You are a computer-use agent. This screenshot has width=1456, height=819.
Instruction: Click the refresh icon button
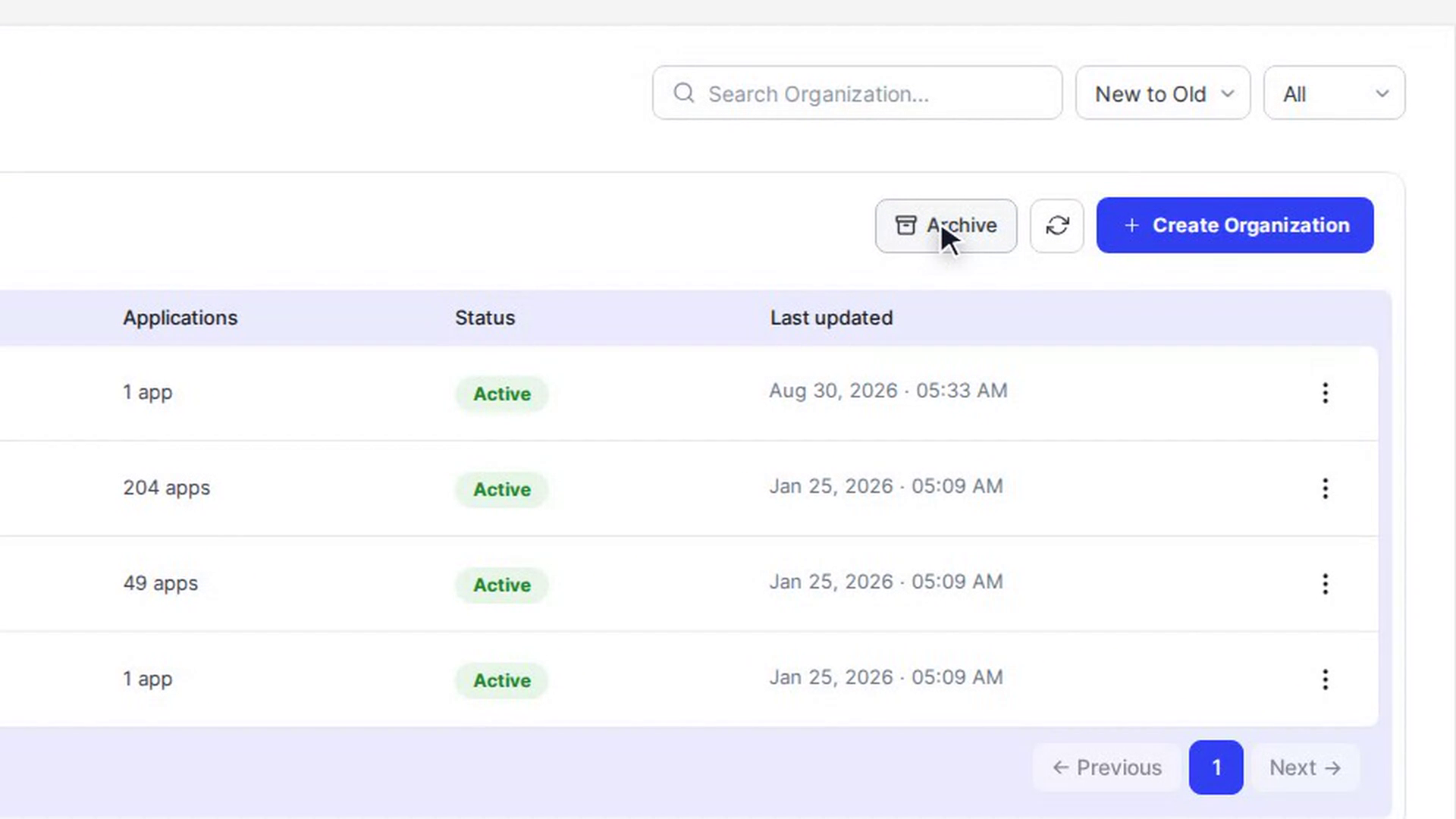click(1057, 225)
